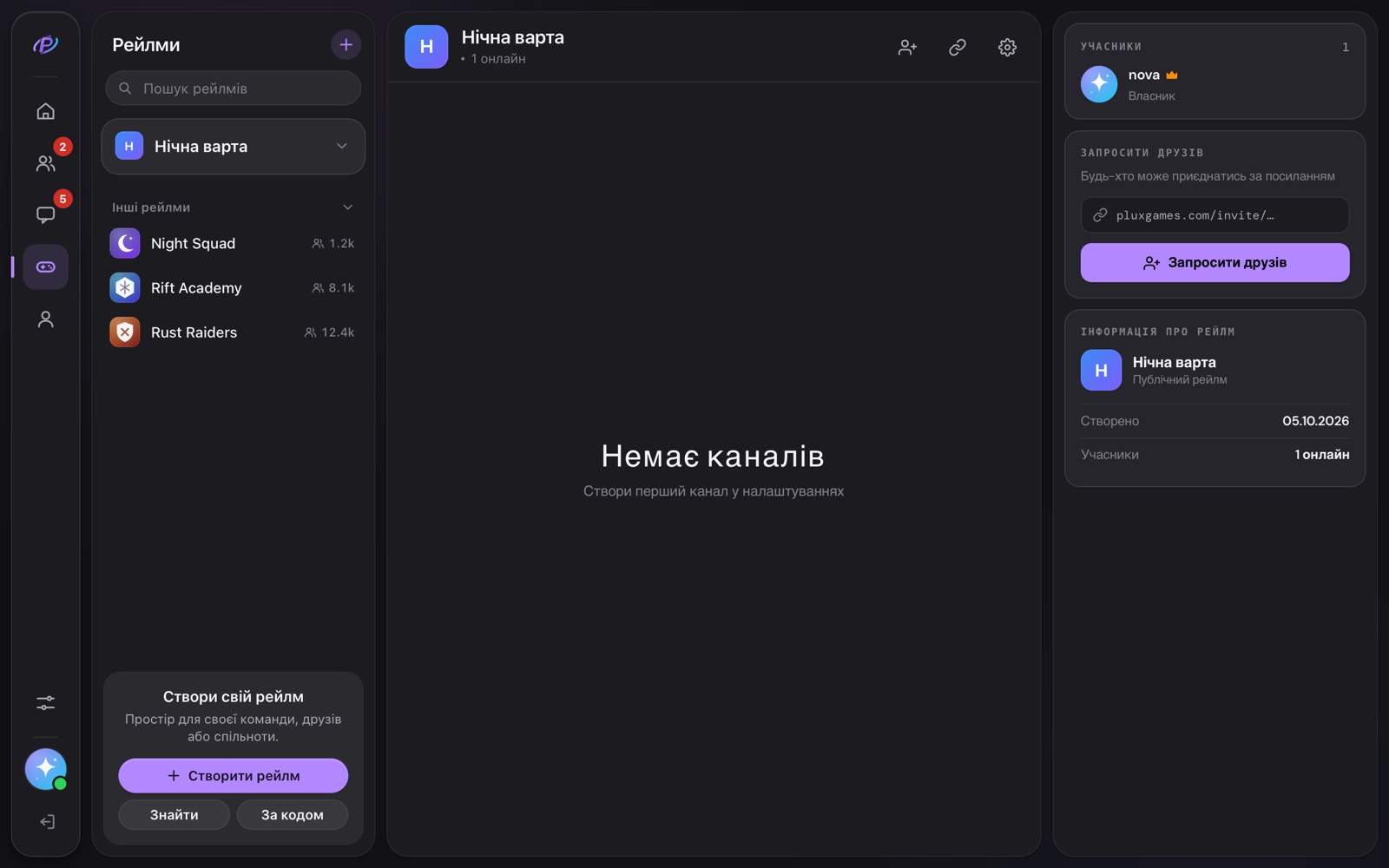Open chat messages icon with 5 badge
This screenshot has height=868, width=1389.
point(45,214)
